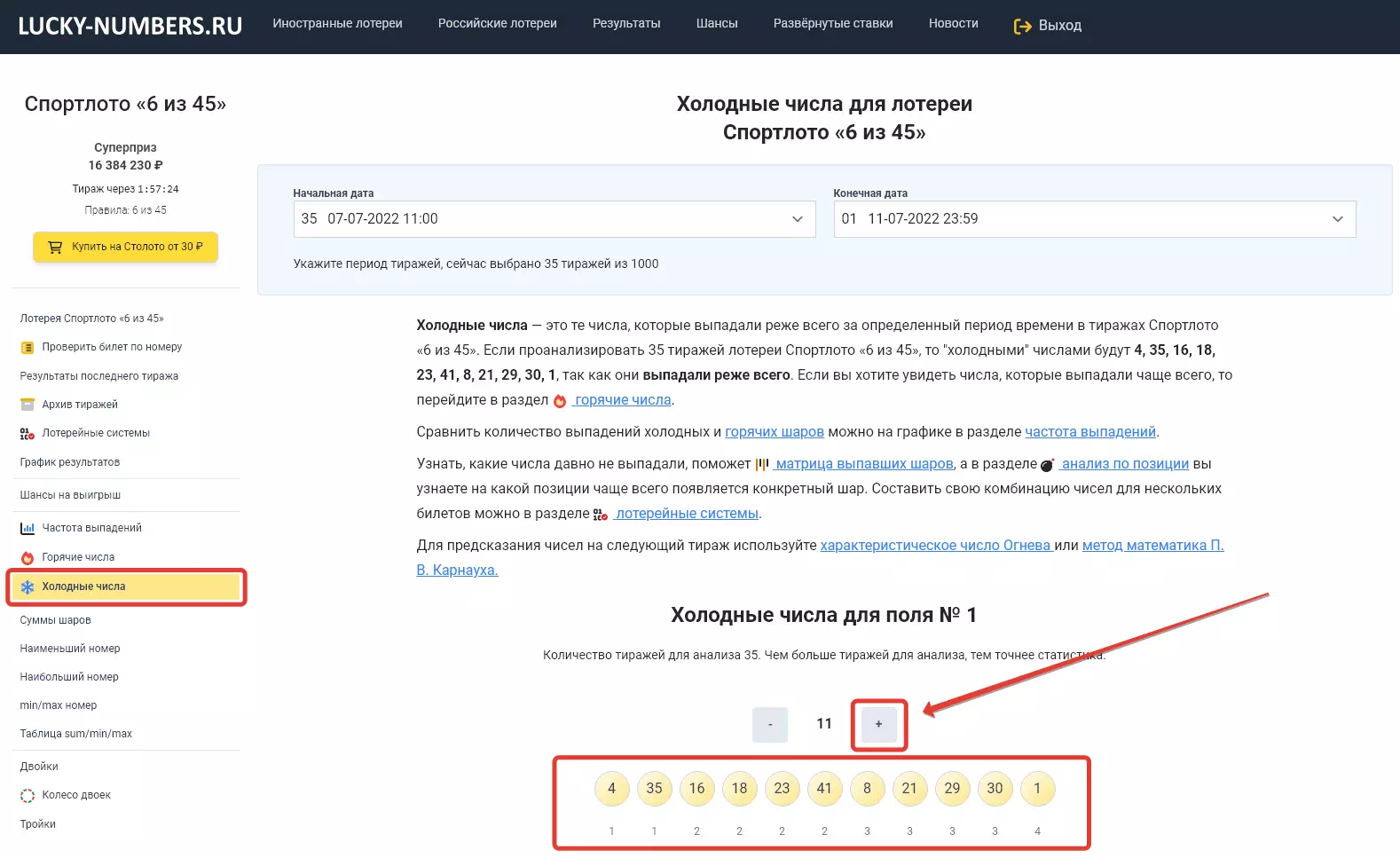This screenshot has width=1400, height=858.
Task: Open the Шансы menu item
Action: click(717, 24)
